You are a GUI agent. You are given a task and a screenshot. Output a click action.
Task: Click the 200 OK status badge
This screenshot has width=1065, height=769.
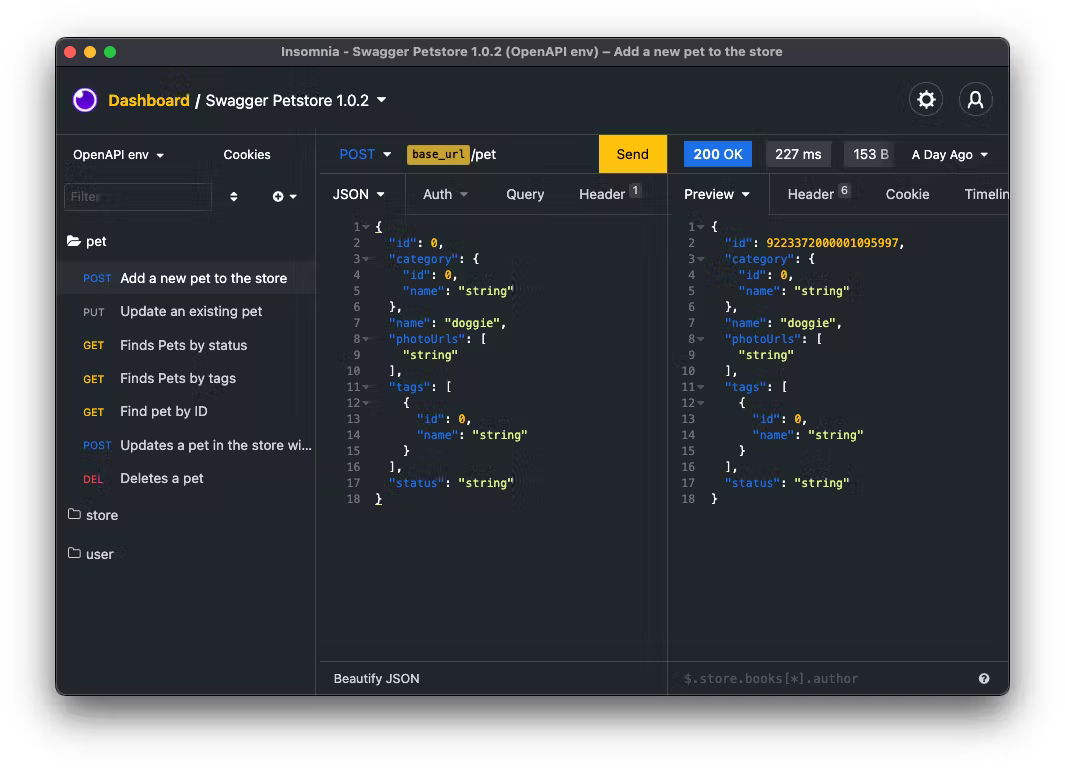(x=718, y=154)
